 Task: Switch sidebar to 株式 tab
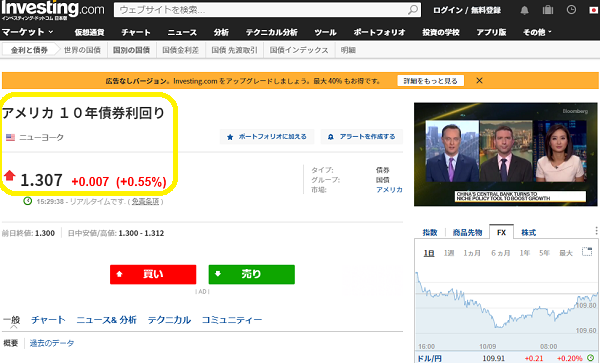(x=528, y=232)
